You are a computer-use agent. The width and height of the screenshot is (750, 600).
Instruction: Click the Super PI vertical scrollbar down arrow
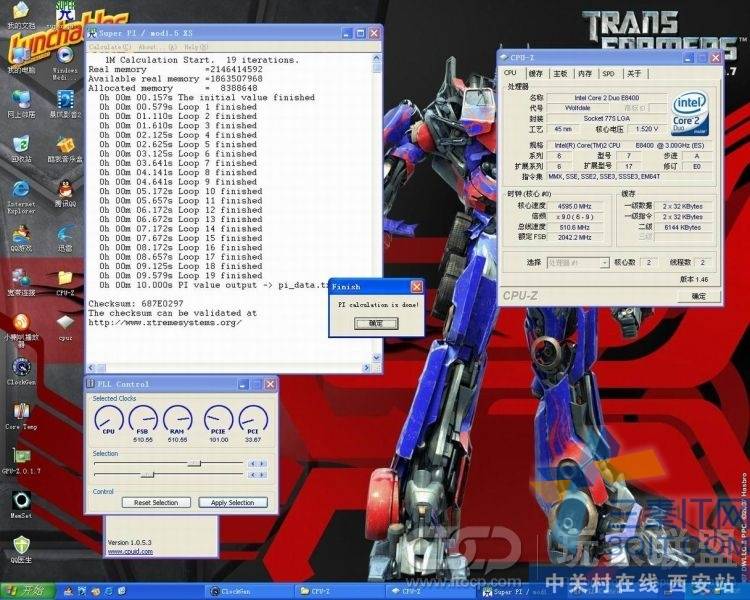click(x=376, y=358)
